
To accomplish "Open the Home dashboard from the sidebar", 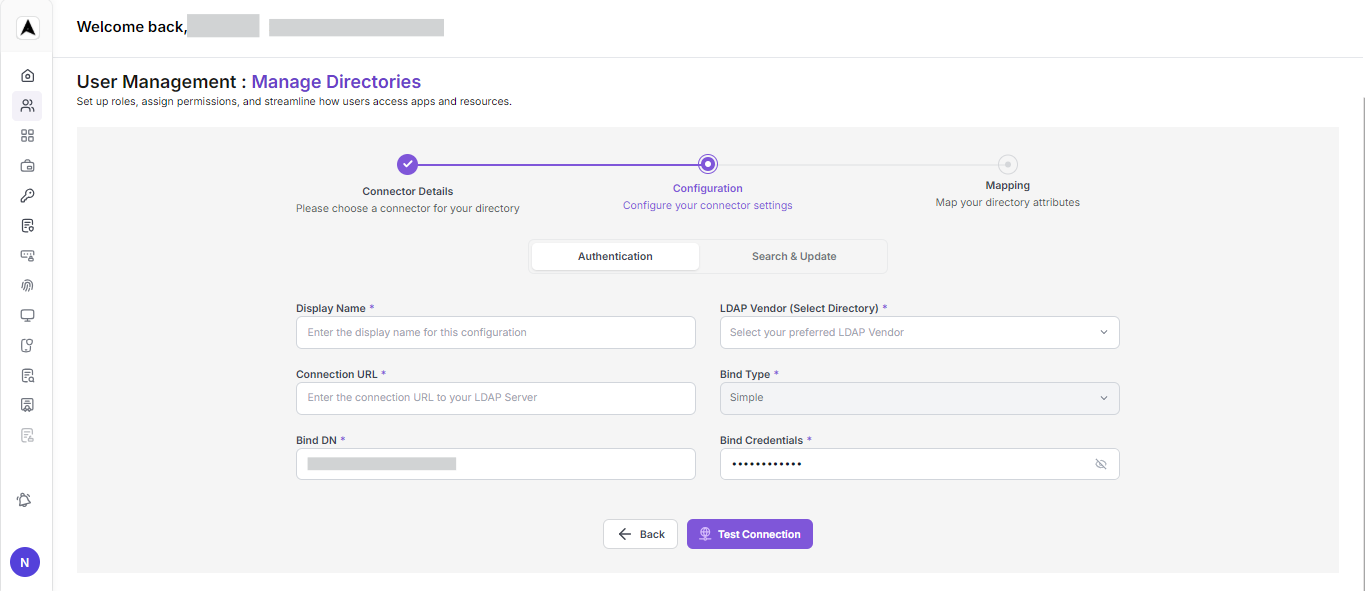I will 27,75.
